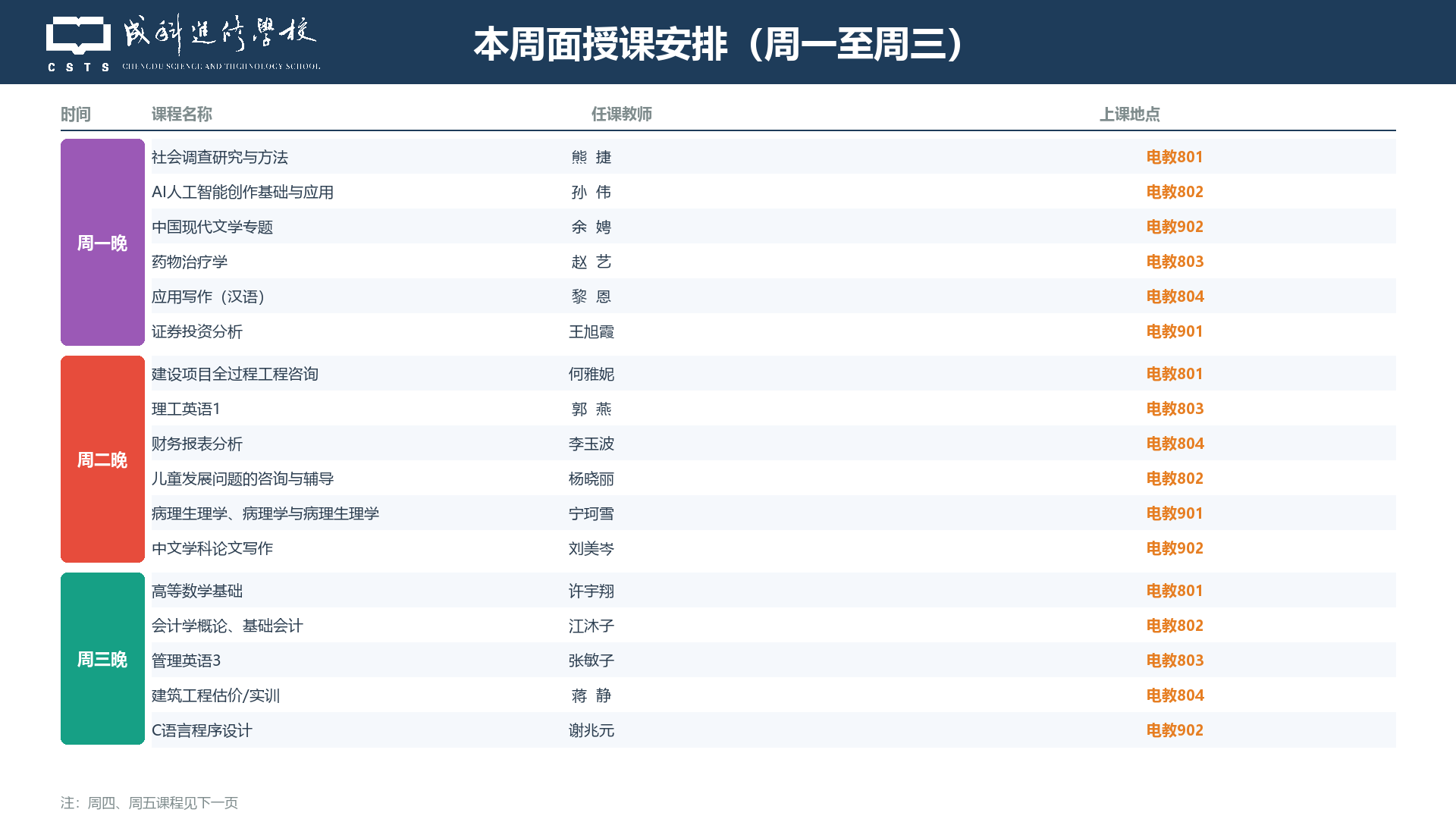1456x819 pixels.
Task: Click the 任课教师 column header
Action: coord(622,115)
